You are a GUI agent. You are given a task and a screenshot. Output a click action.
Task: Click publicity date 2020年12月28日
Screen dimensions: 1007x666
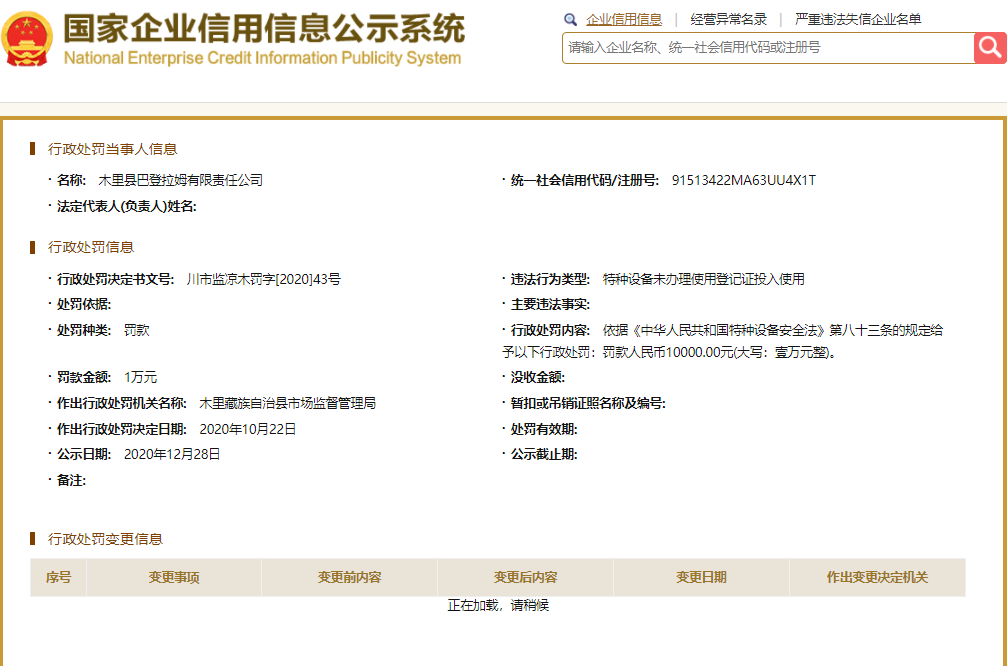[172, 455]
